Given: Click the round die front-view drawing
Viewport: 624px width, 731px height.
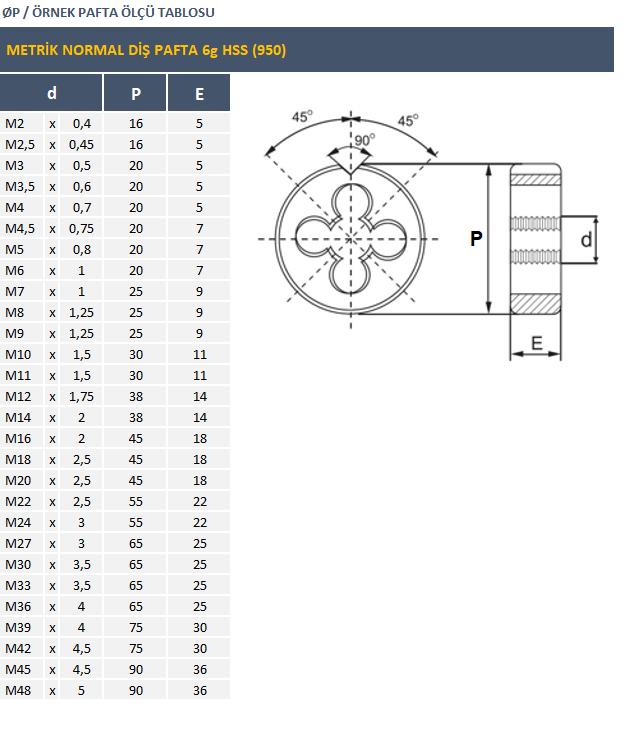Looking at the screenshot, I should (350, 239).
